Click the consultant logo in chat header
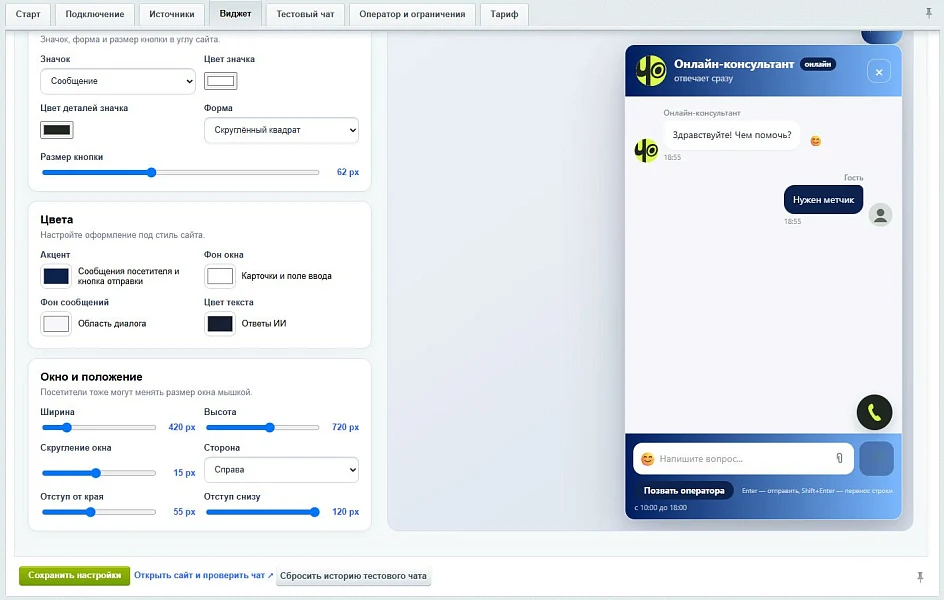Viewport: 944px width, 600px height. (651, 70)
